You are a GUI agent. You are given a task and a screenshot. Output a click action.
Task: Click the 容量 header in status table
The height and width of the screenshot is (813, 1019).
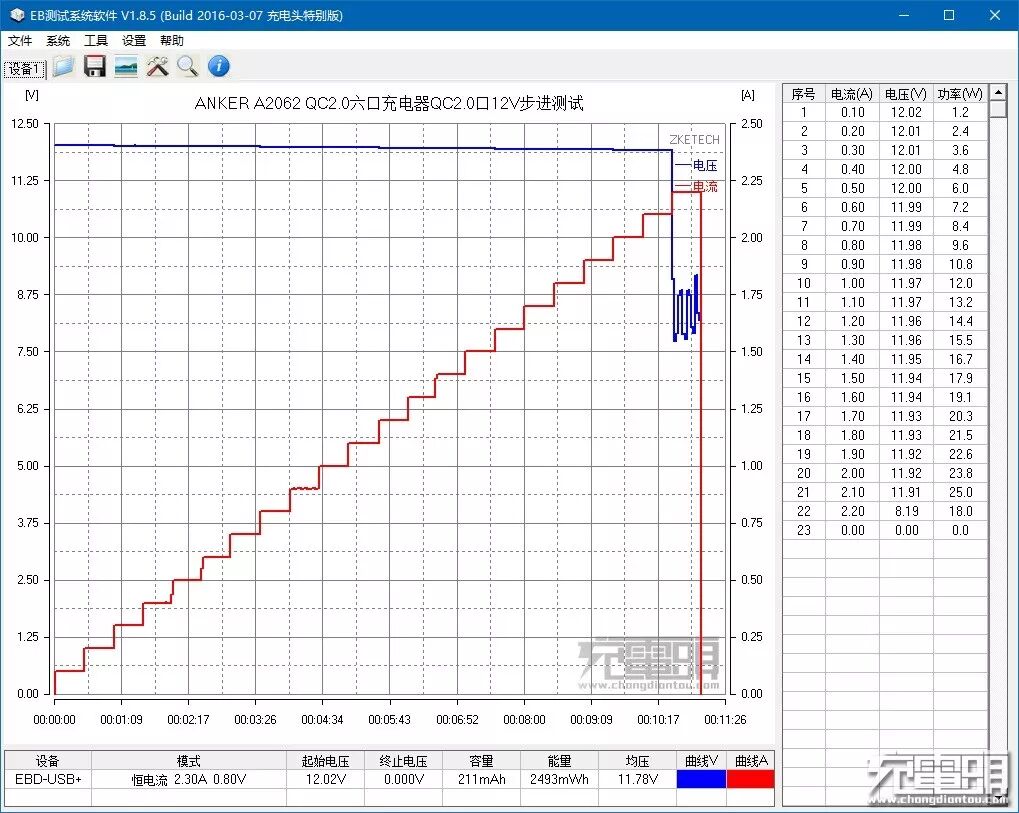tap(481, 760)
